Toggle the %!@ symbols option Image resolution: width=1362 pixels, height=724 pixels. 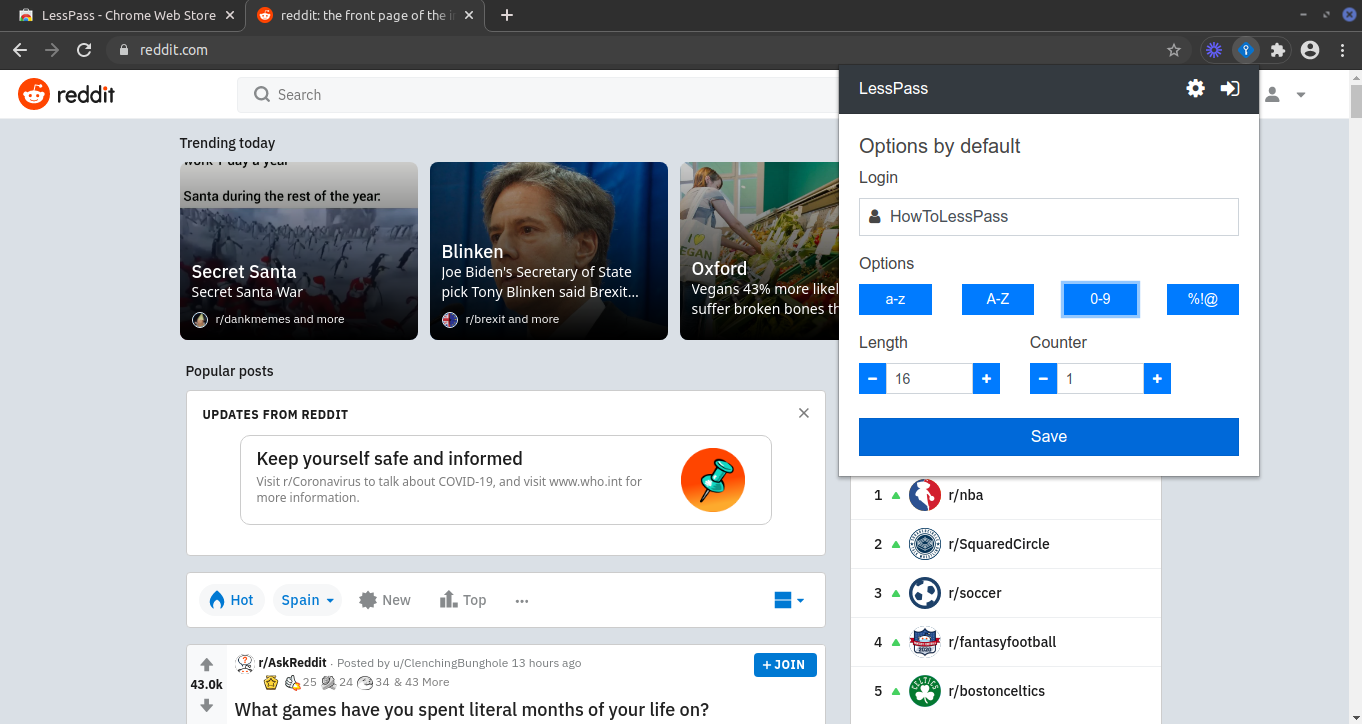tap(1202, 299)
